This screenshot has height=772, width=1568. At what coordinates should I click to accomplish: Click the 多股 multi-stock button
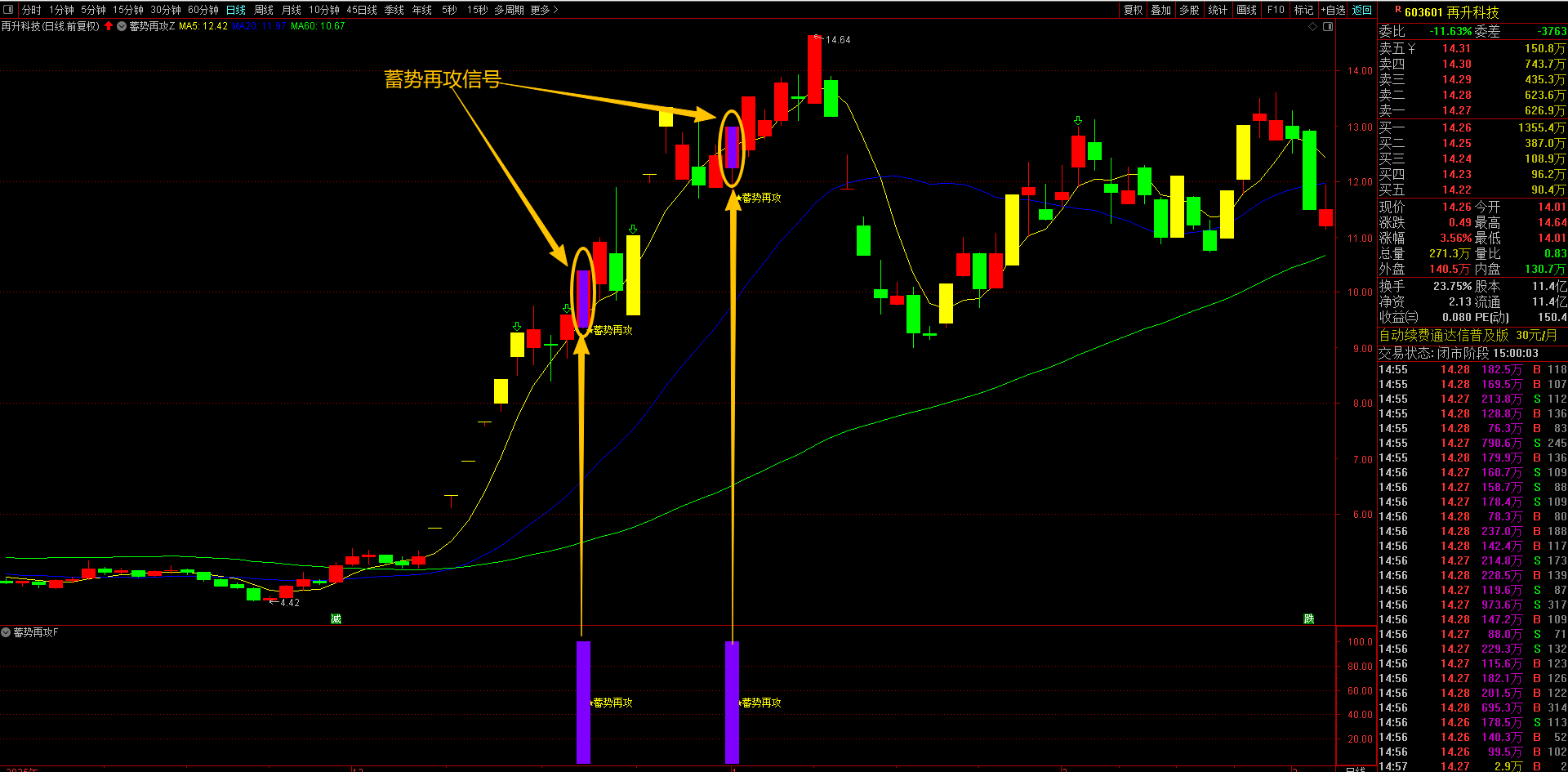[x=1190, y=10]
